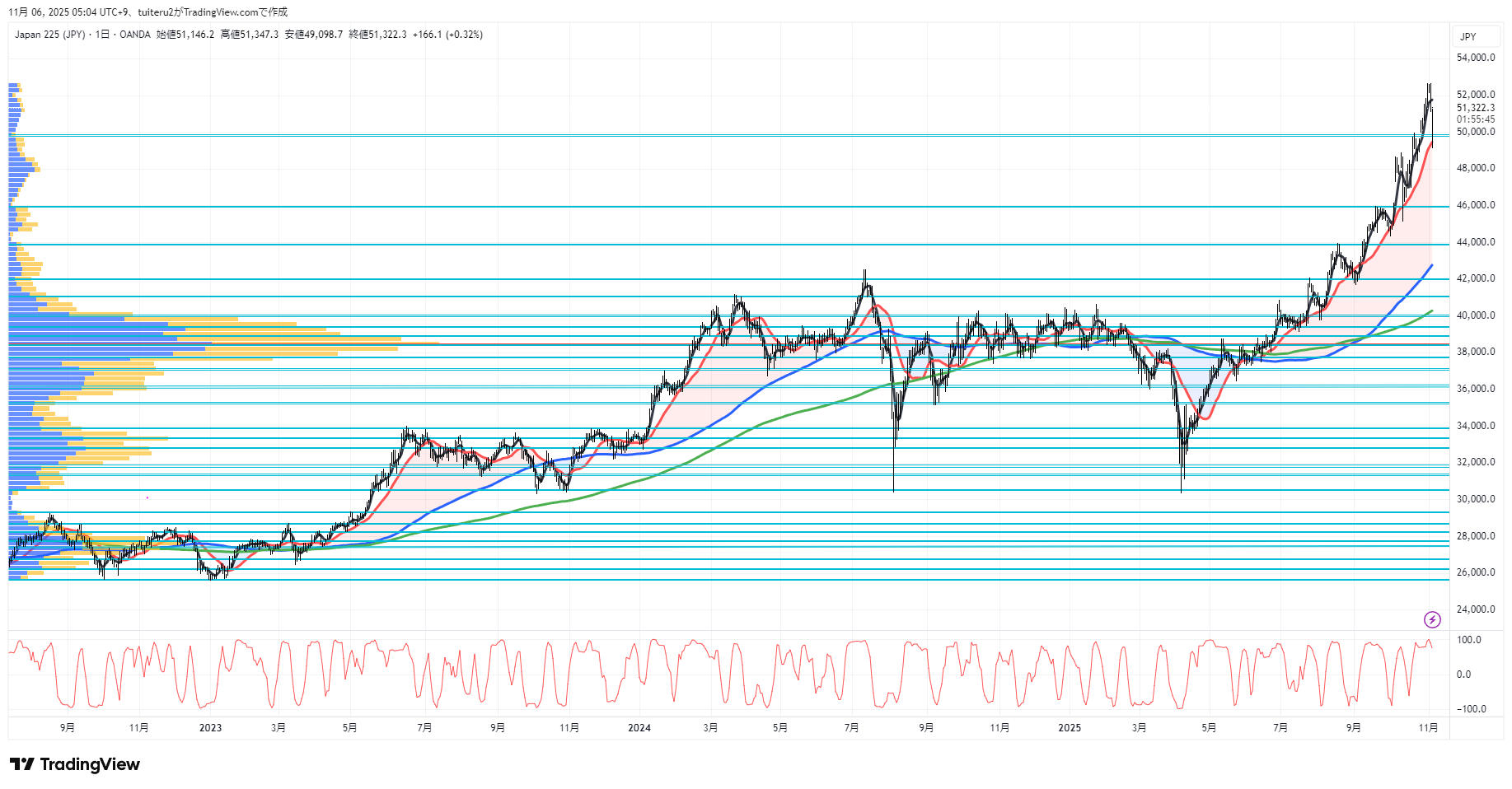
Task: Click the 11月 label at far right of time axis
Action: (1428, 727)
